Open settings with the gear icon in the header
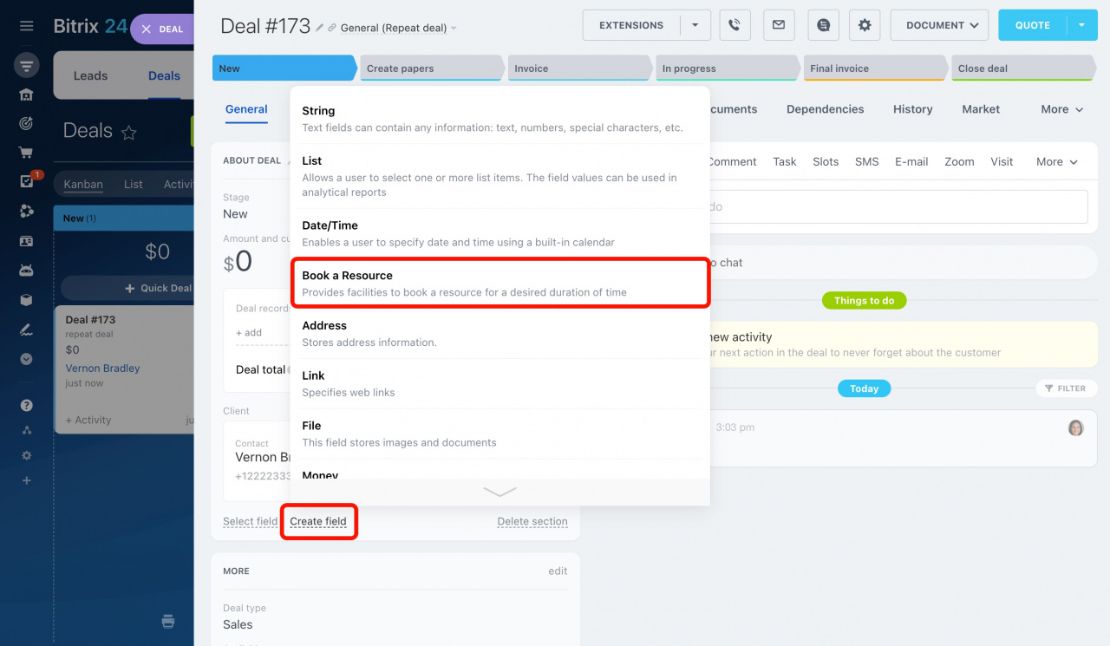 click(x=864, y=25)
